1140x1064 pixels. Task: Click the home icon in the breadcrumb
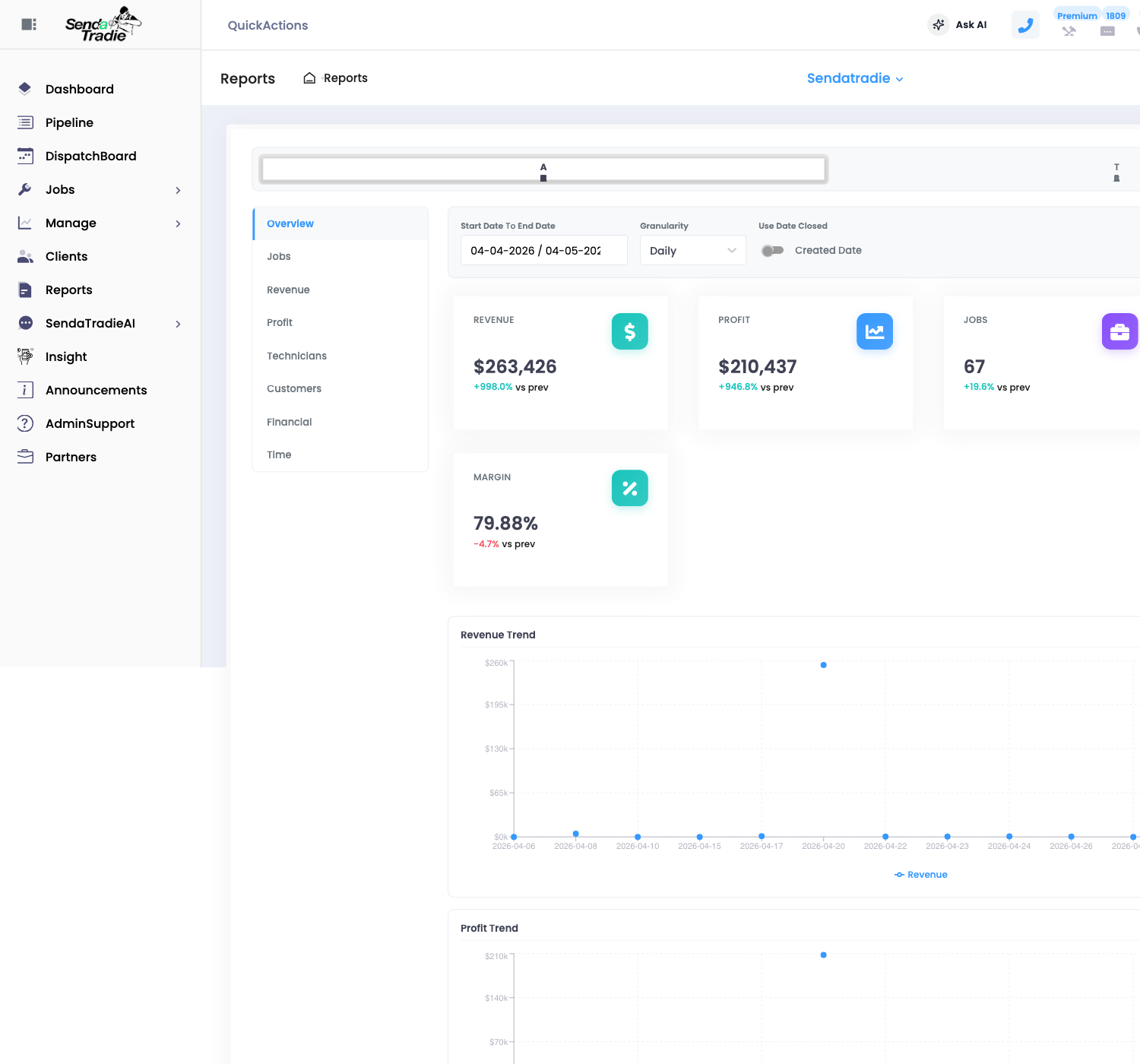(309, 78)
